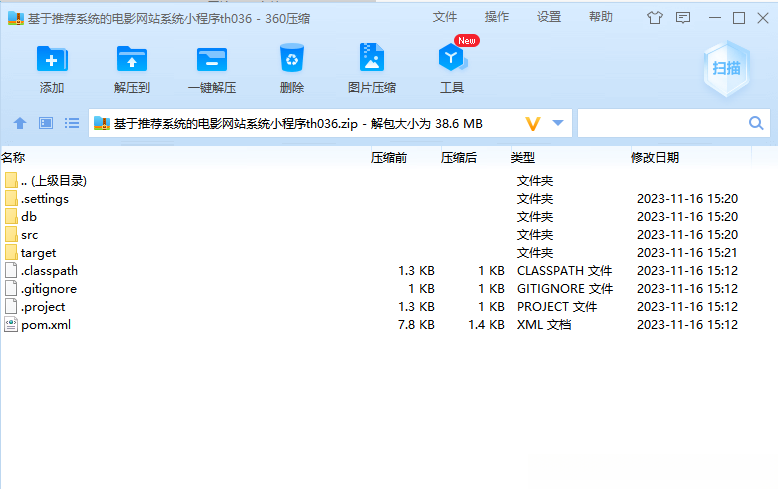Maximize the 360压缩 window
The height and width of the screenshot is (489, 778).
pyautogui.click(x=739, y=18)
